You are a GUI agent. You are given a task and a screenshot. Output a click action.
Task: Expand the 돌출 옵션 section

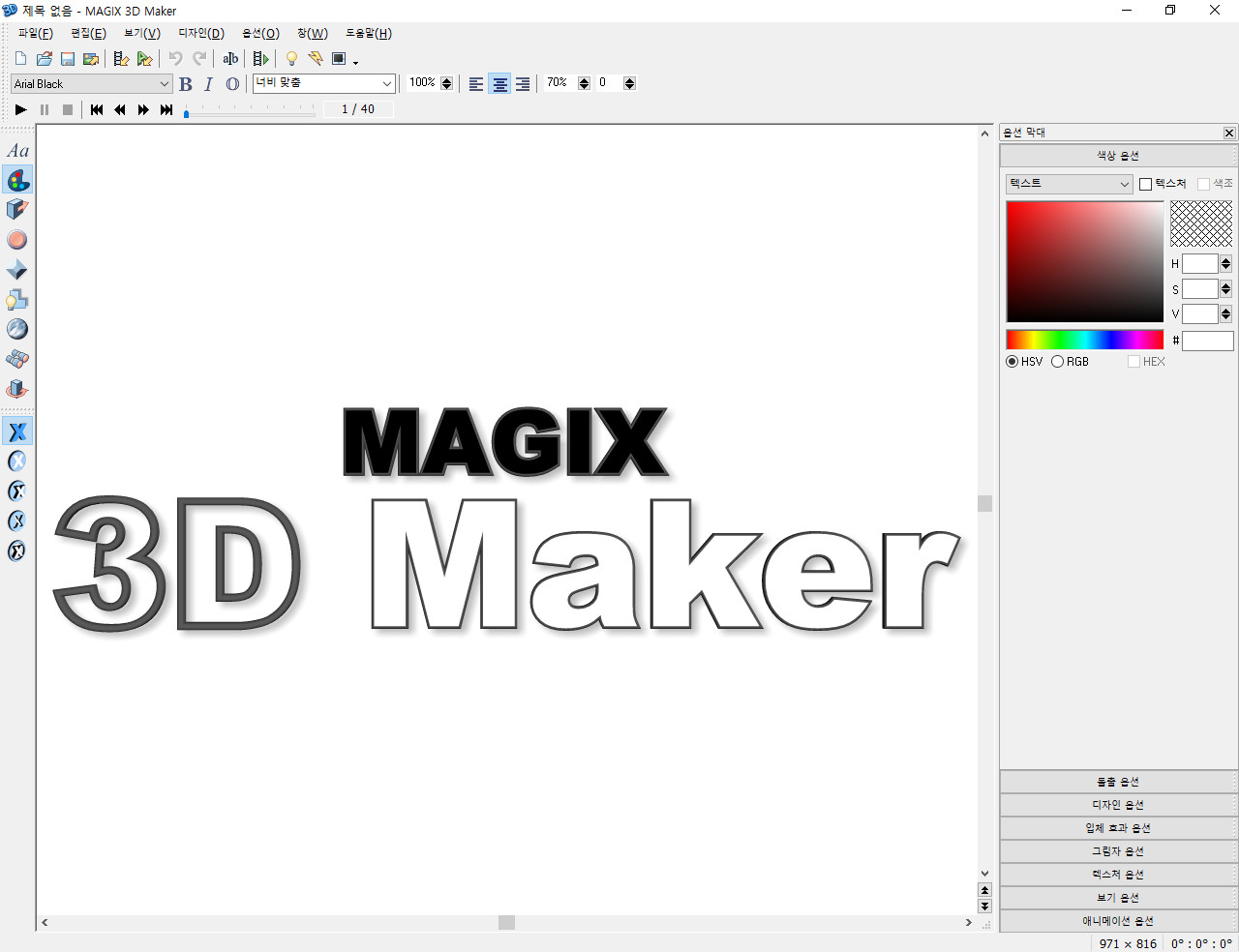[1118, 782]
